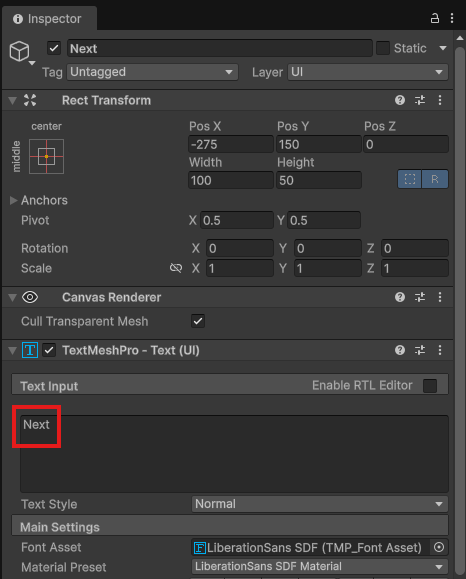The width and height of the screenshot is (466, 579).
Task: Open the Inspector tab's three-dot options menu
Action: point(452,18)
